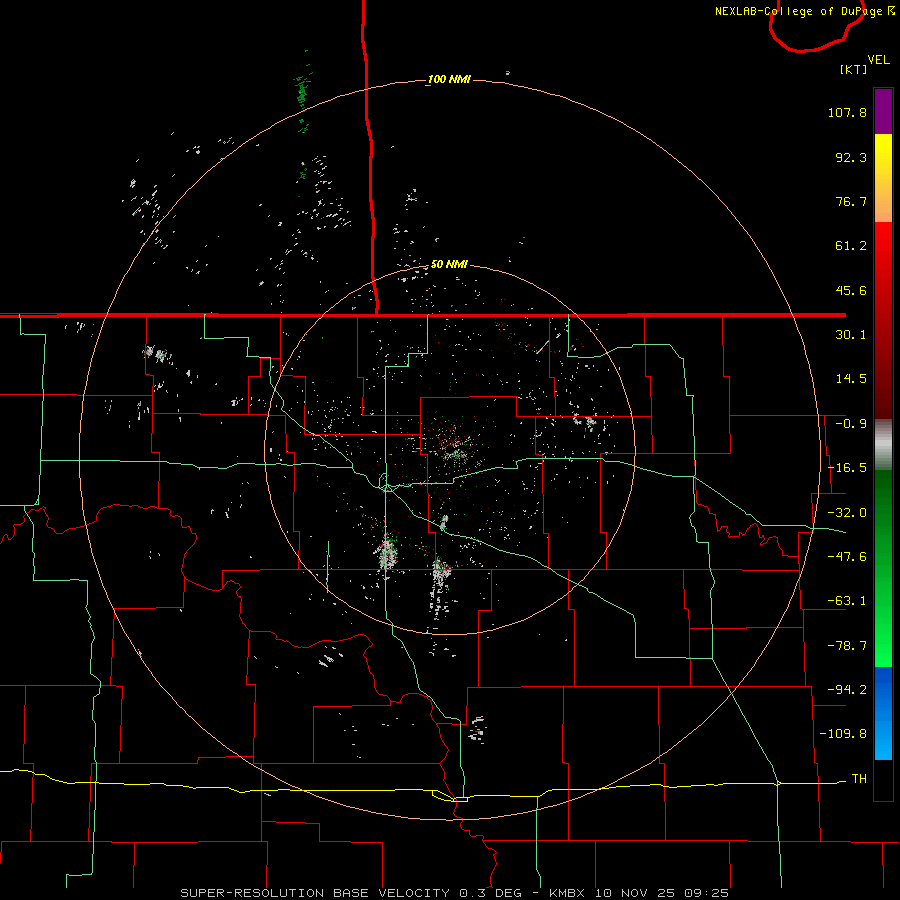This screenshot has width=900, height=900.
Task: Click the blue segment of velocity color bar
Action: coord(883,713)
